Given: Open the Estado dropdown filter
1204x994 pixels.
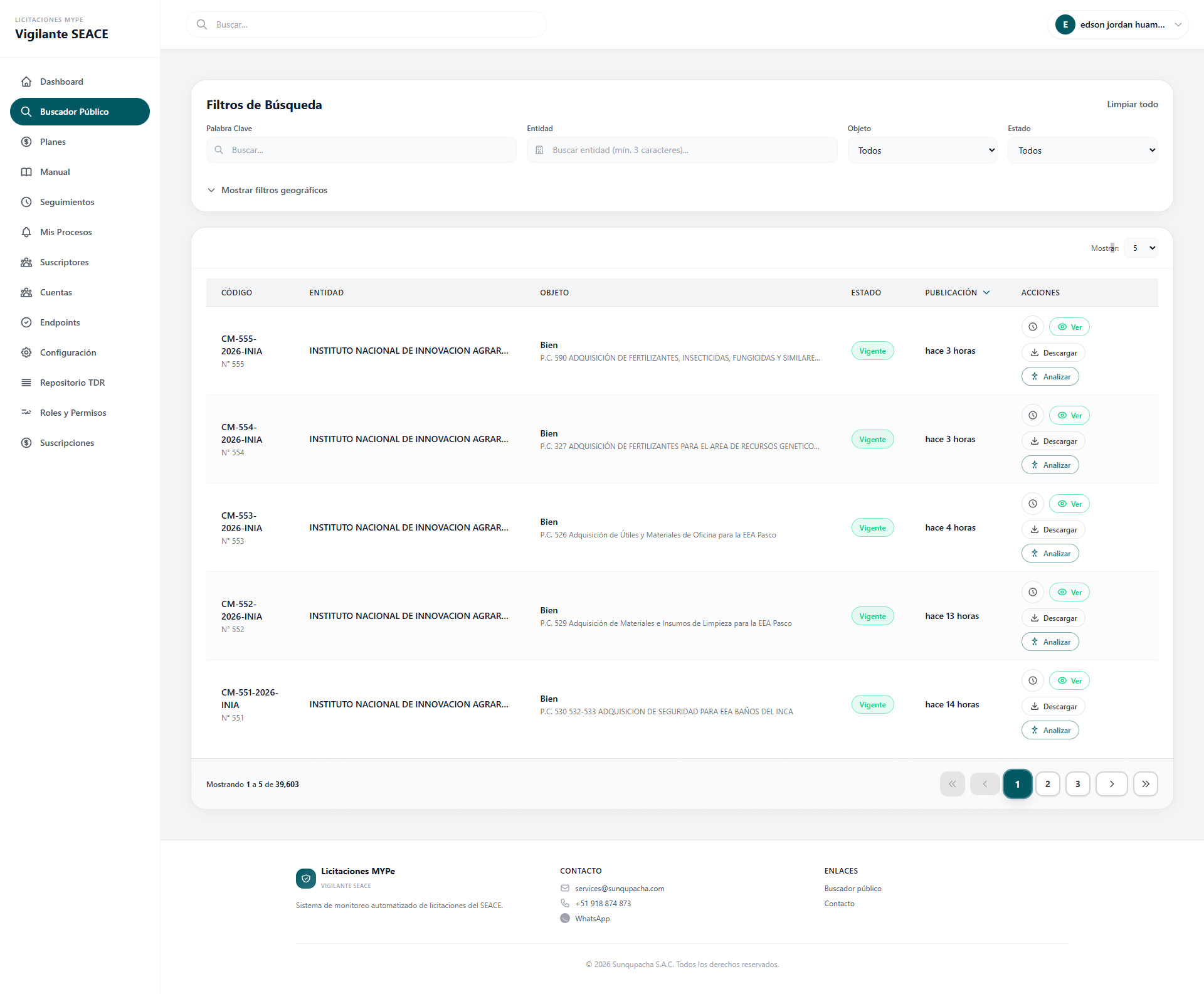Looking at the screenshot, I should click(1082, 151).
